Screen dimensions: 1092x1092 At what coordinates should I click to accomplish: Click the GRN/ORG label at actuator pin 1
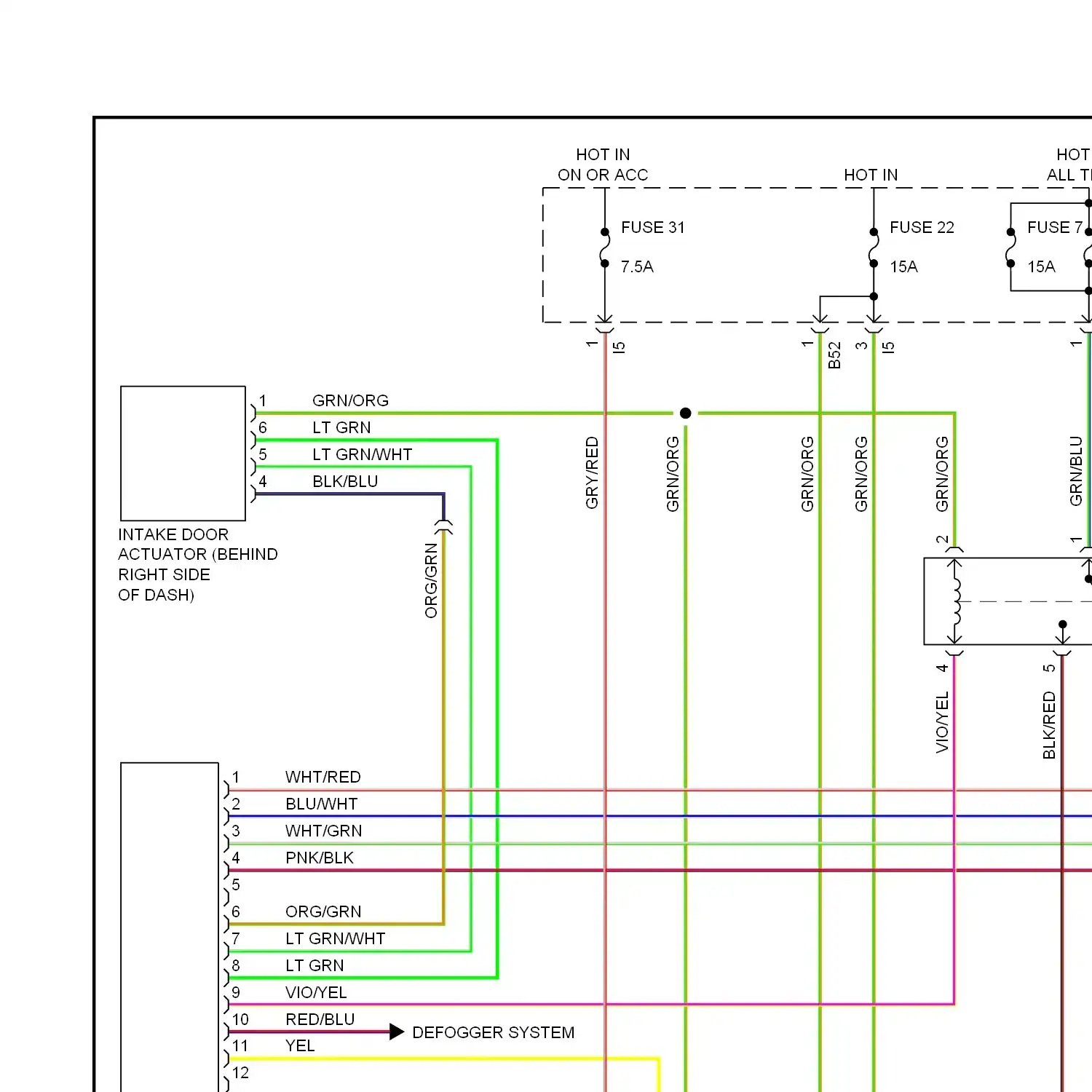[350, 400]
